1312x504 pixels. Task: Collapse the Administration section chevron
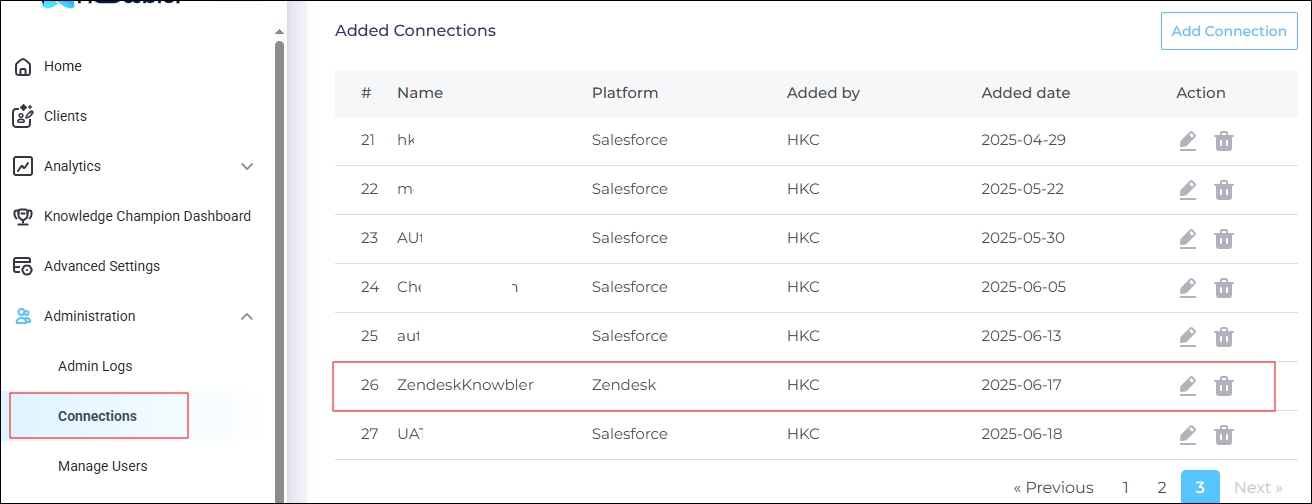tap(247, 317)
